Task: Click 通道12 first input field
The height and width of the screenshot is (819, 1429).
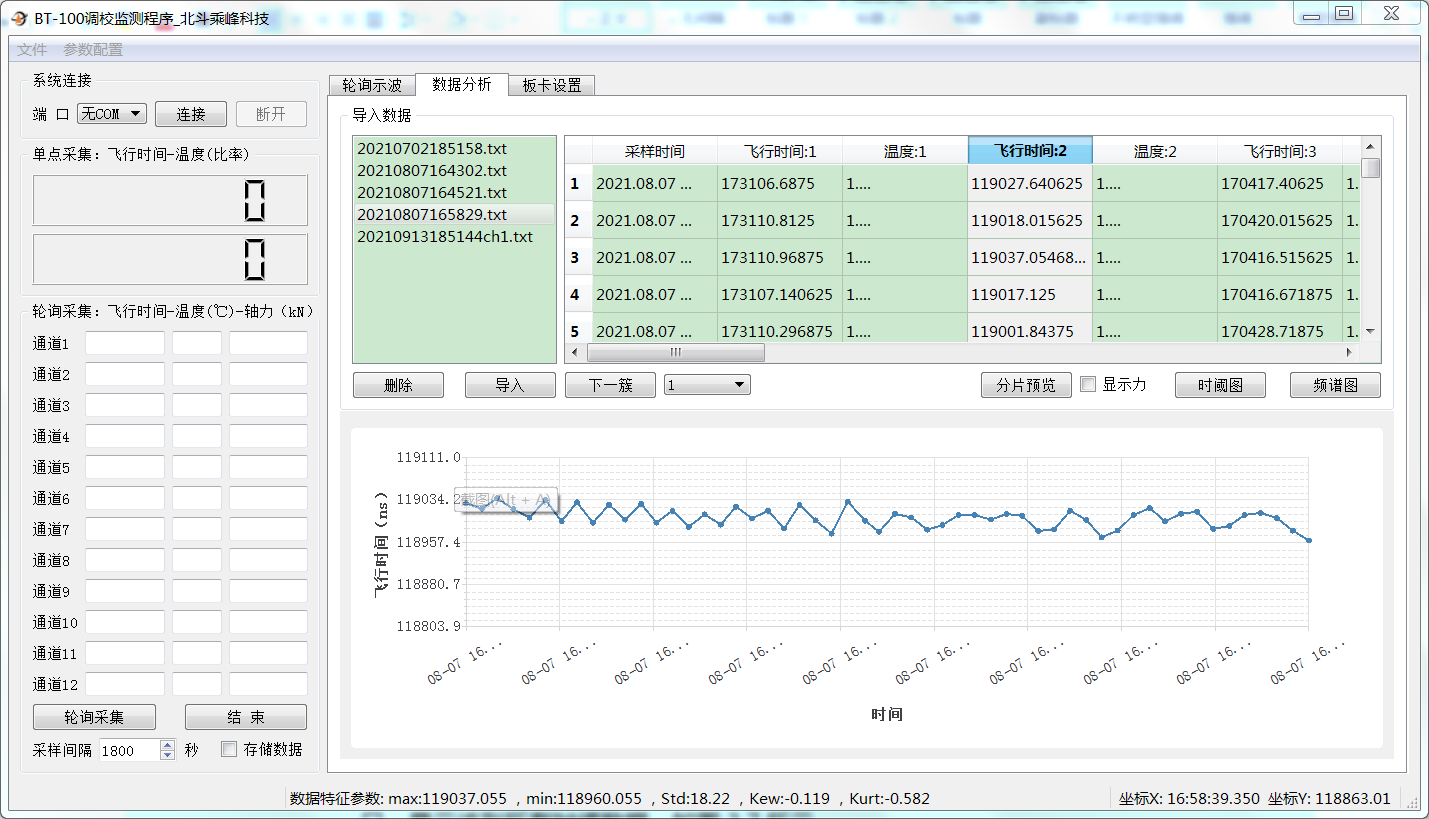Action: (125, 685)
